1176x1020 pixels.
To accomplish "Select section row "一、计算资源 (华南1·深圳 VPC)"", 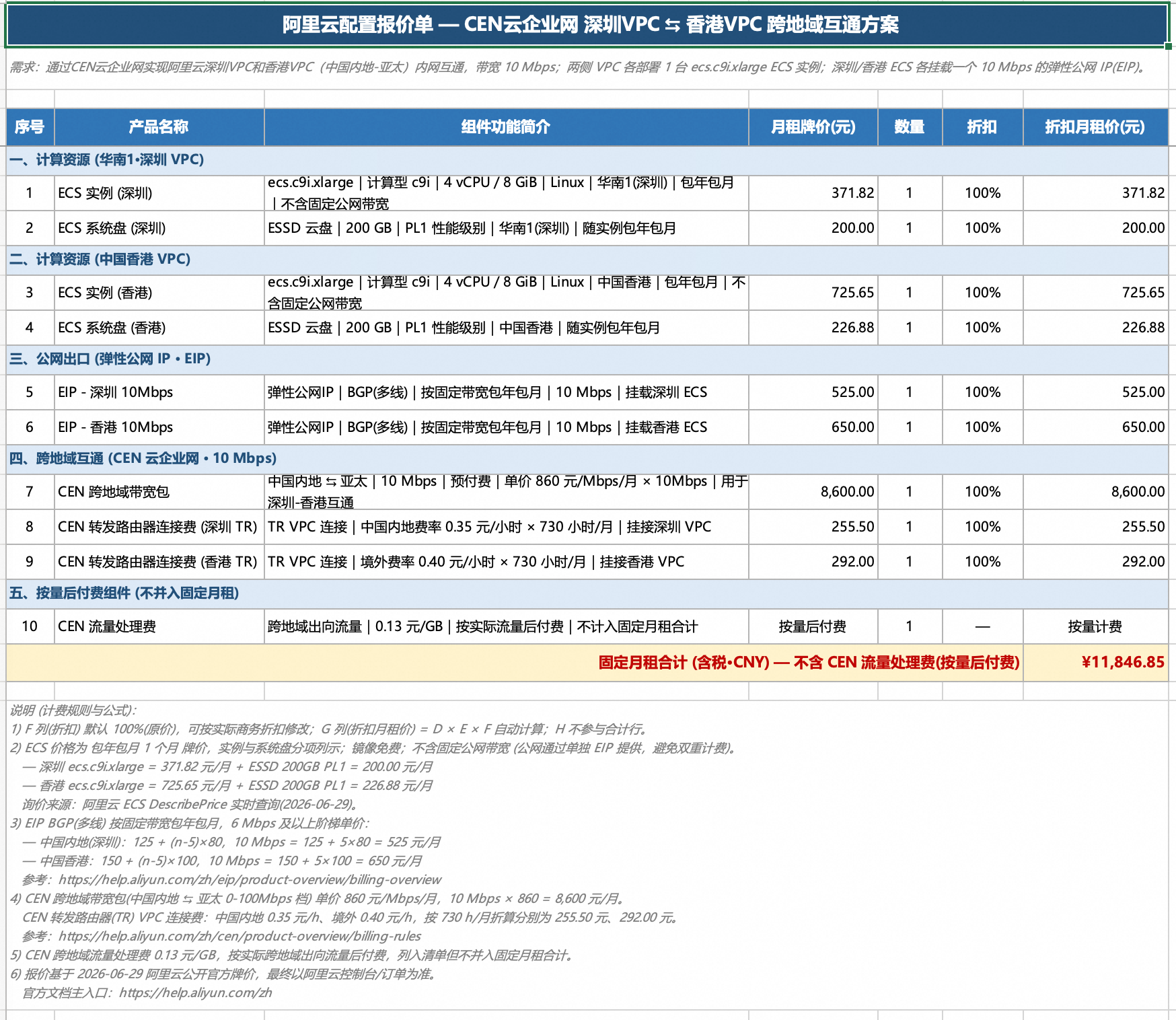I will click(x=587, y=160).
